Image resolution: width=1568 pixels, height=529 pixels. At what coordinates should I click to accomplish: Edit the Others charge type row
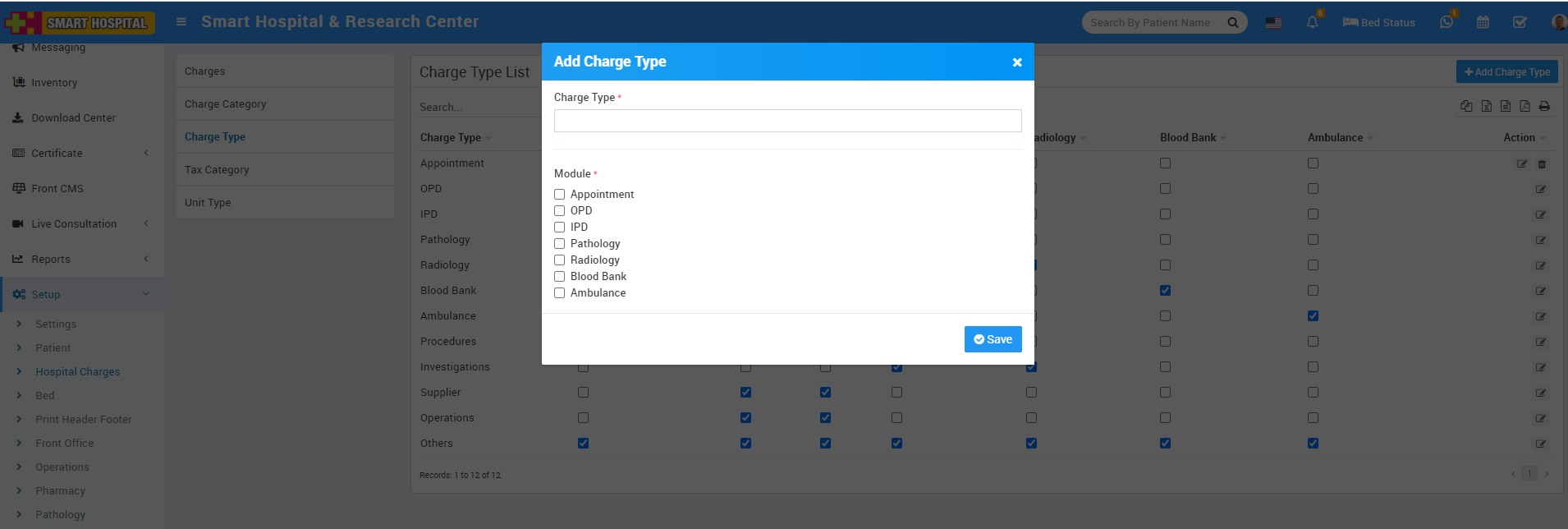click(x=1541, y=444)
